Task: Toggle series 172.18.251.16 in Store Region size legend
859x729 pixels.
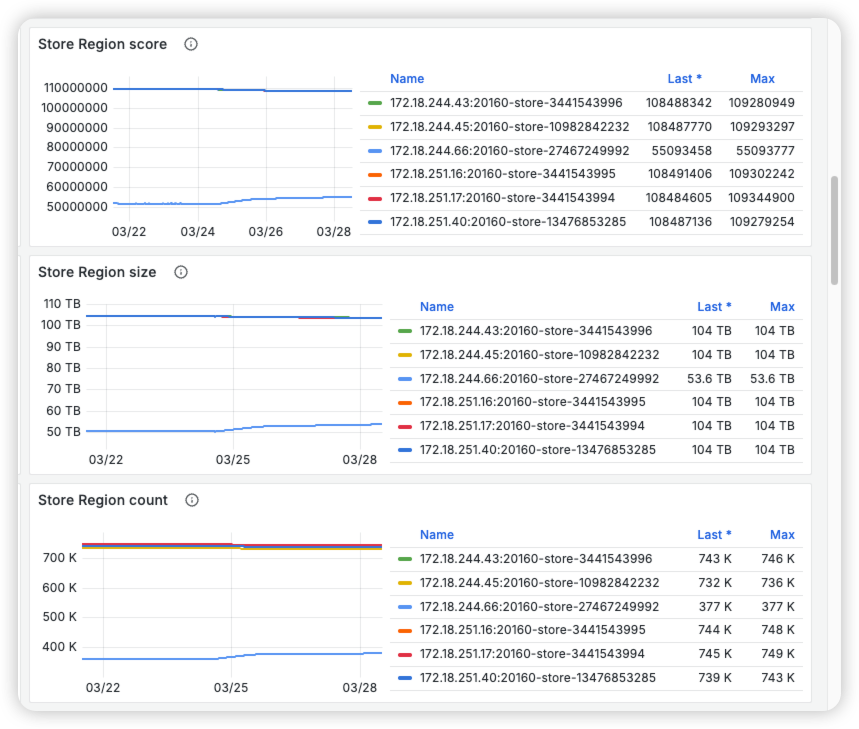Action: [x=532, y=402]
